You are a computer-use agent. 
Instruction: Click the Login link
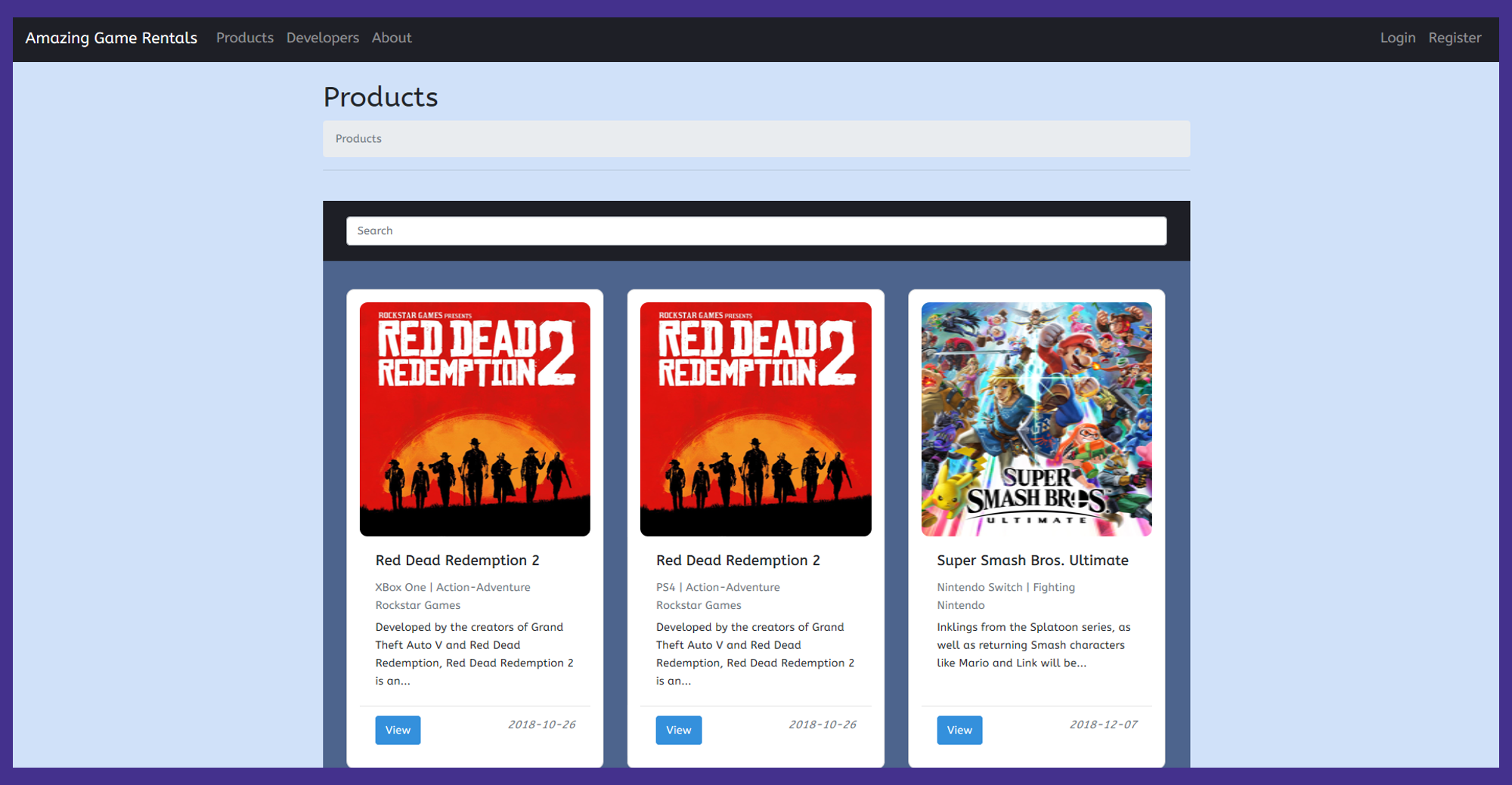pyautogui.click(x=1398, y=38)
